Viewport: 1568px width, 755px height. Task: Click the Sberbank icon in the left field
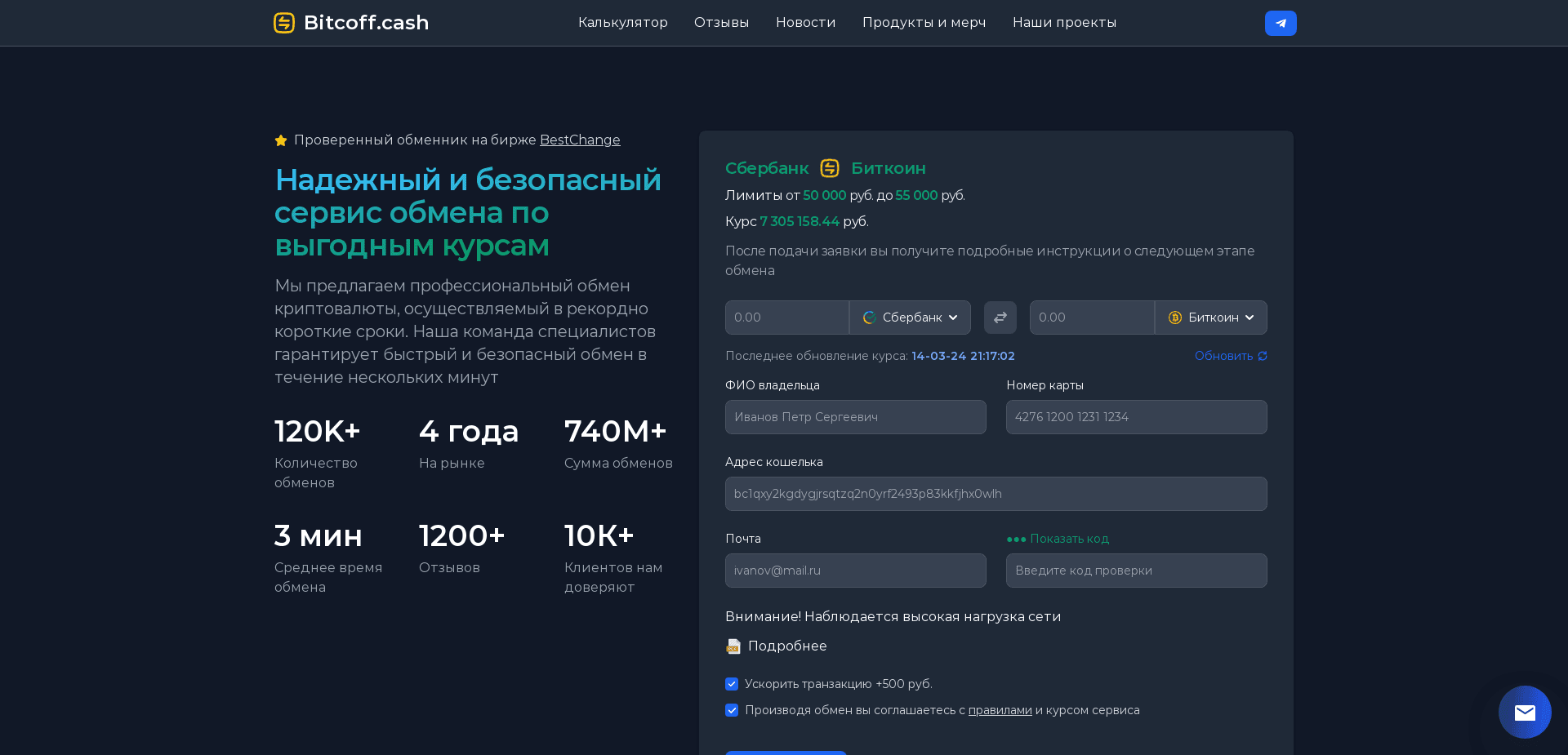pyautogui.click(x=868, y=318)
